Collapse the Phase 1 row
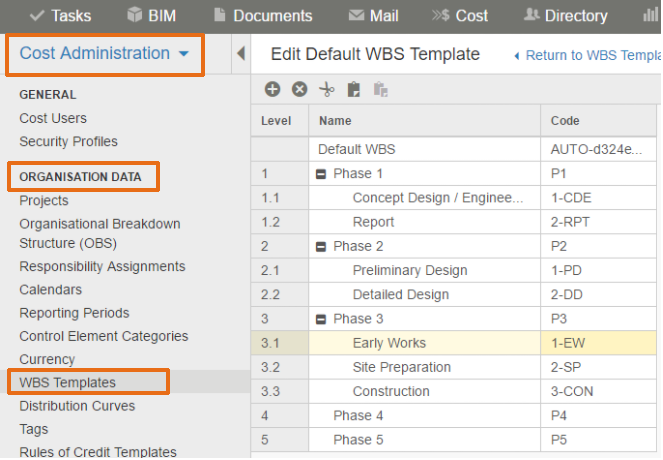 pos(321,174)
